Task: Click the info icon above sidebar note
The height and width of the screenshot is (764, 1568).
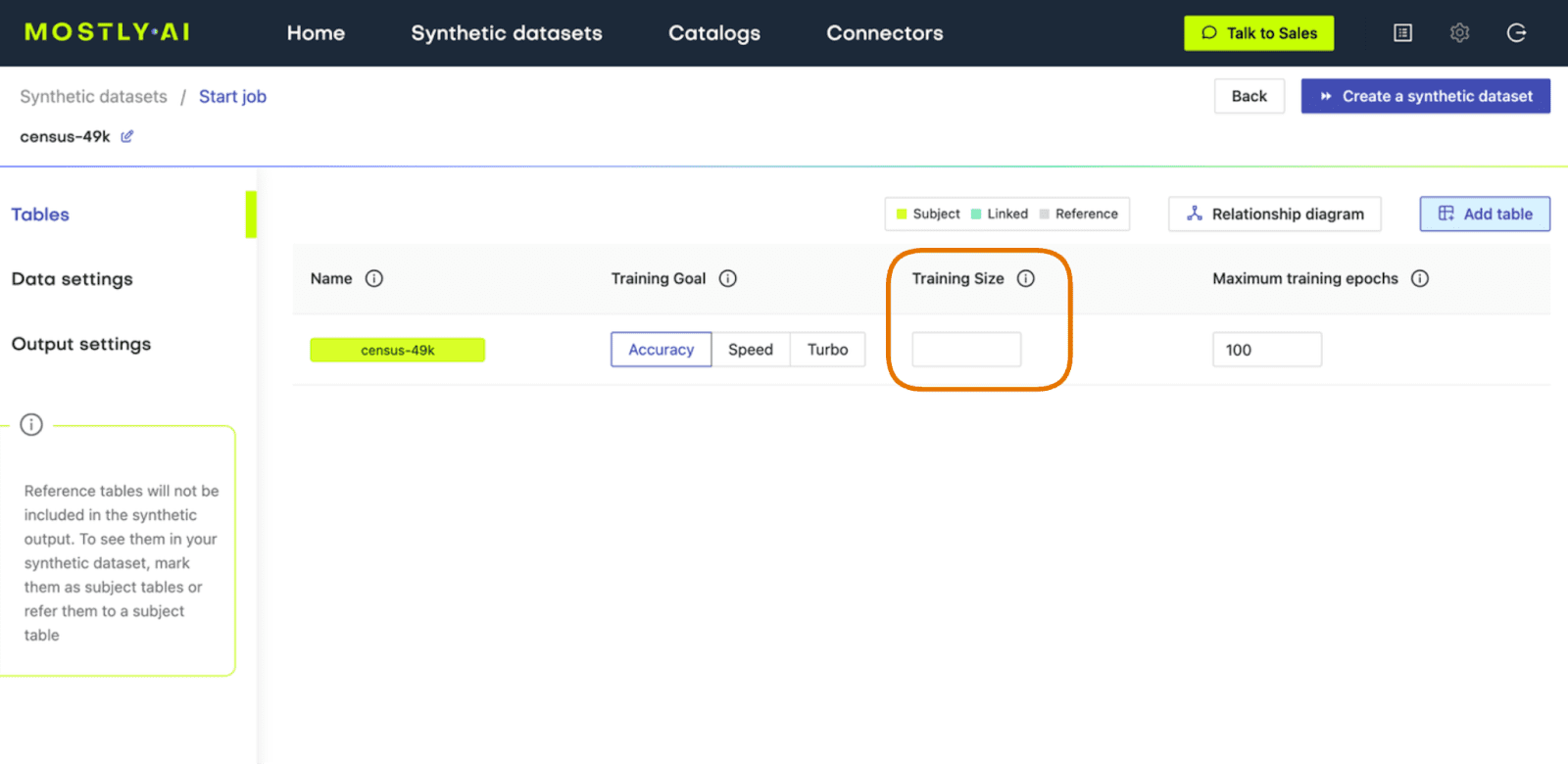Action: pos(31,424)
